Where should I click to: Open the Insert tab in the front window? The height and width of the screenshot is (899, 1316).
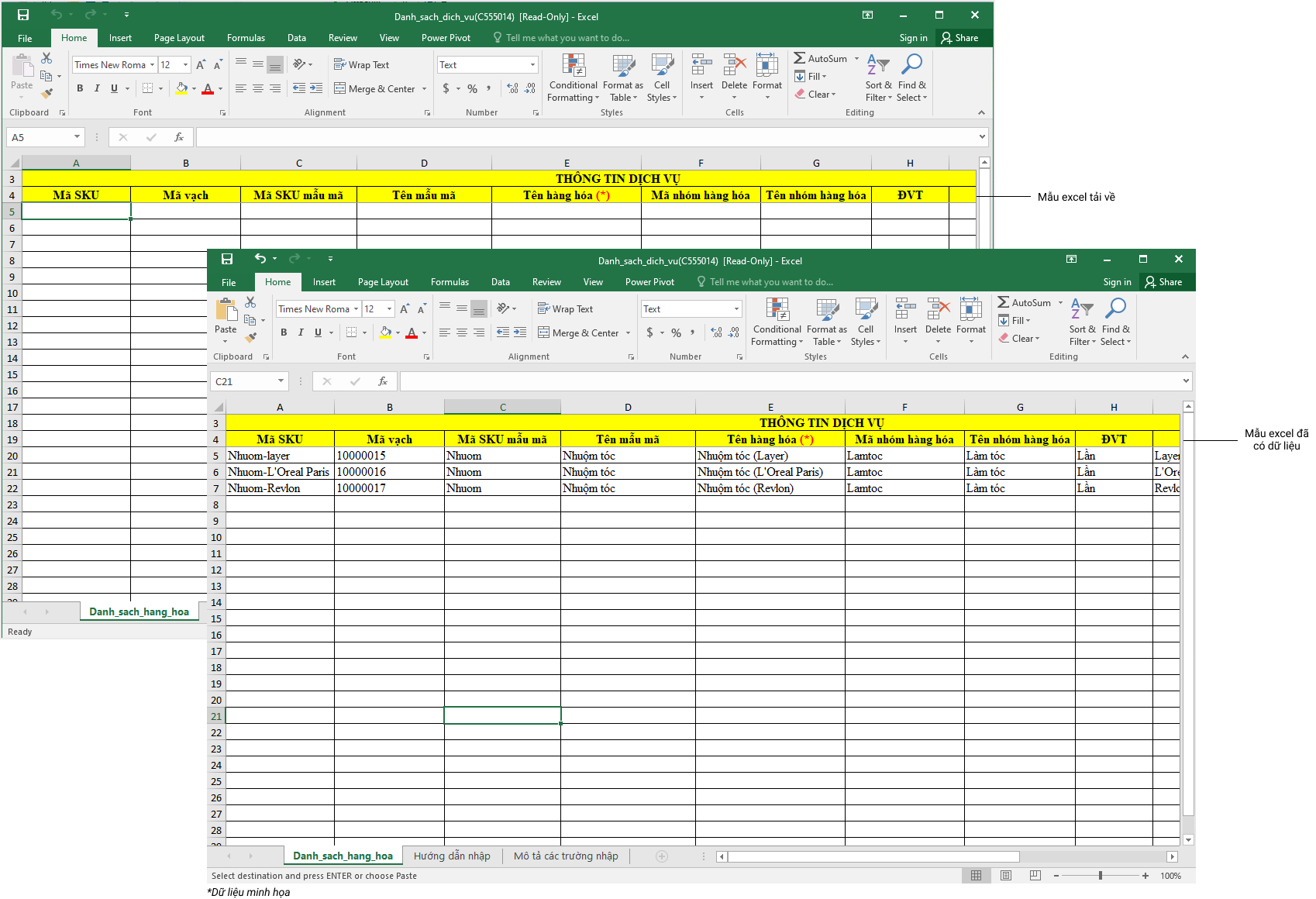(x=324, y=282)
